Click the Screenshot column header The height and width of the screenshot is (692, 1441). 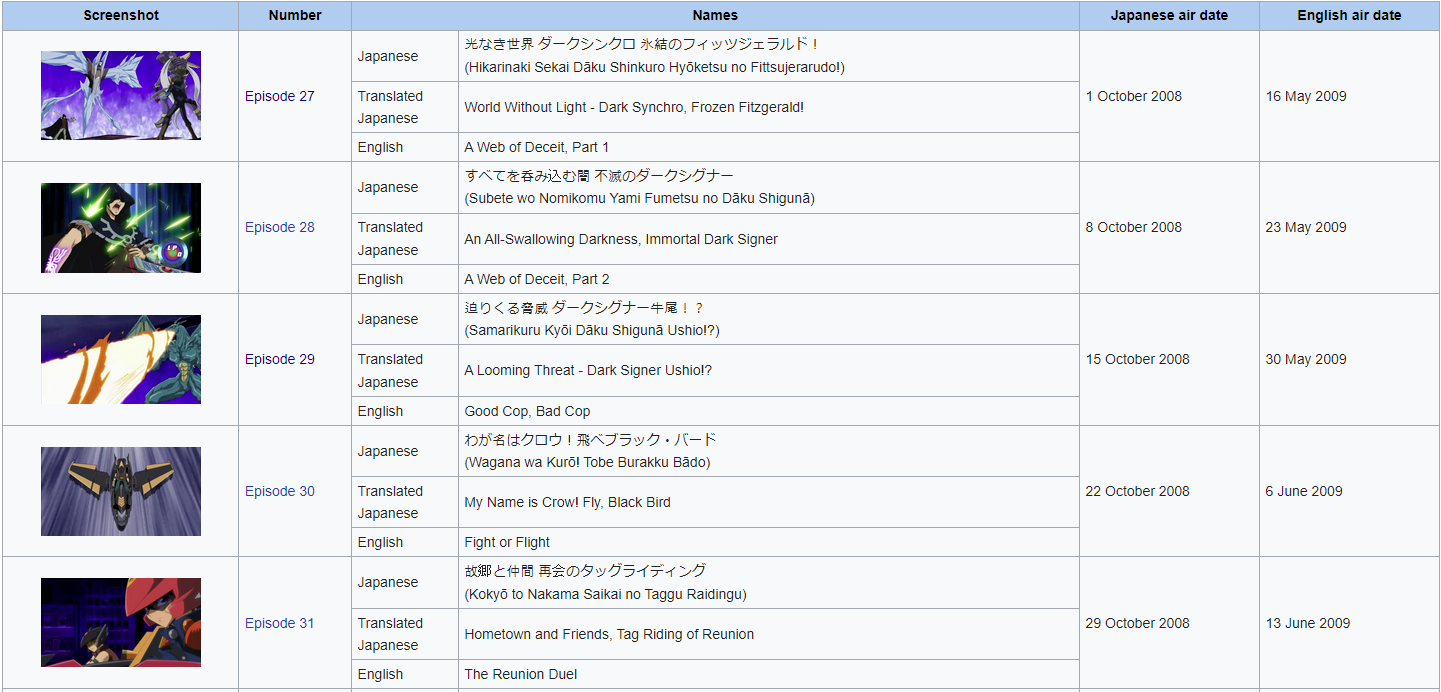(x=121, y=15)
